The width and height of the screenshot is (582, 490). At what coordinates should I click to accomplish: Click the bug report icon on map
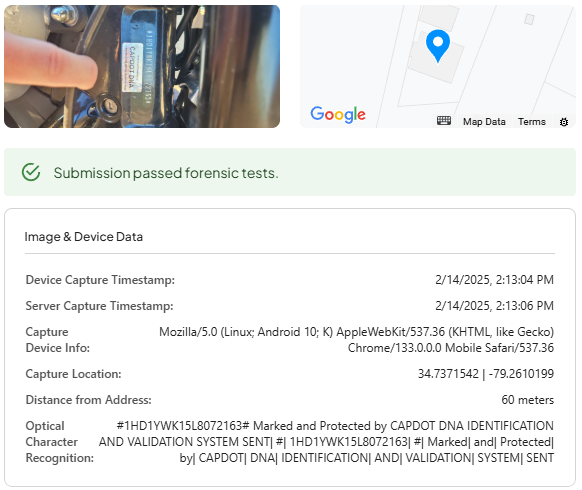pyautogui.click(x=564, y=122)
